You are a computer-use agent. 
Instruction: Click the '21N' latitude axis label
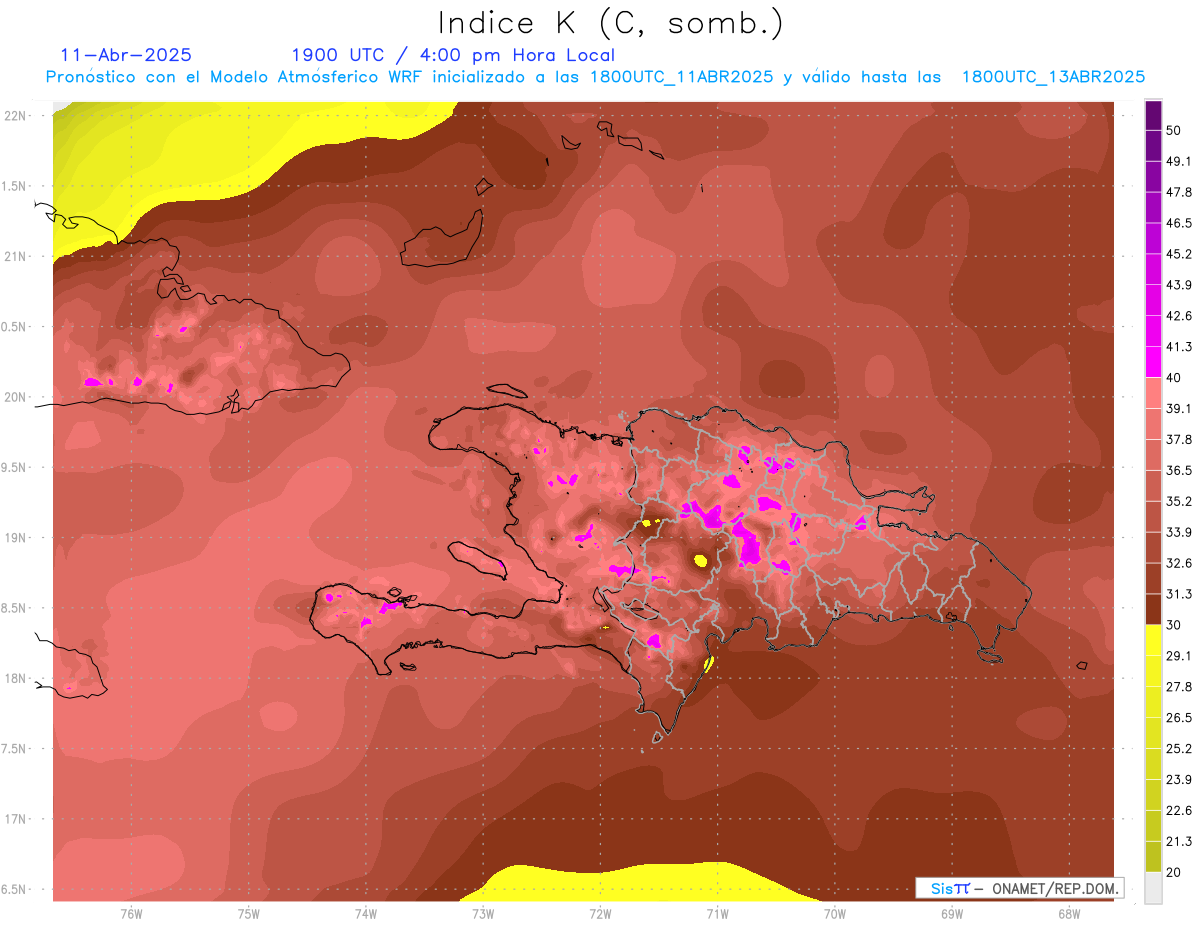click(x=15, y=257)
